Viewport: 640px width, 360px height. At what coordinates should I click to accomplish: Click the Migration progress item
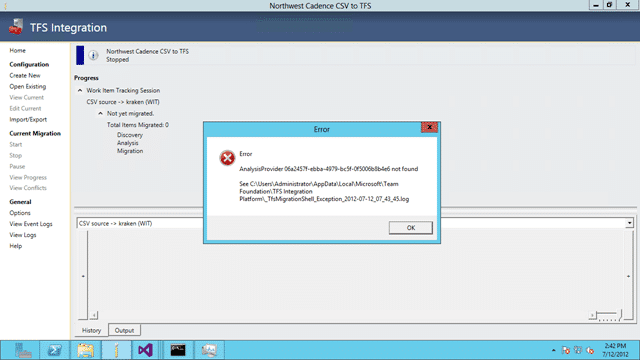tap(130, 151)
